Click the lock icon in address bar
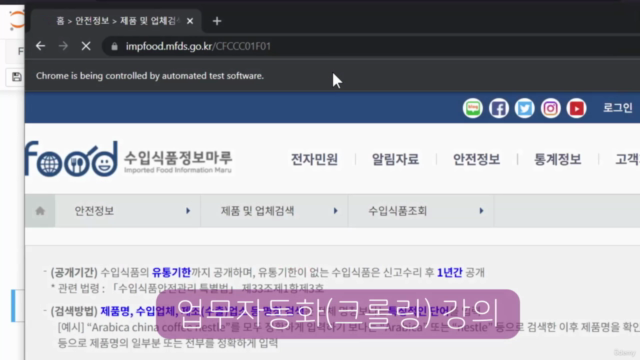This screenshot has width=640, height=360. [114, 47]
